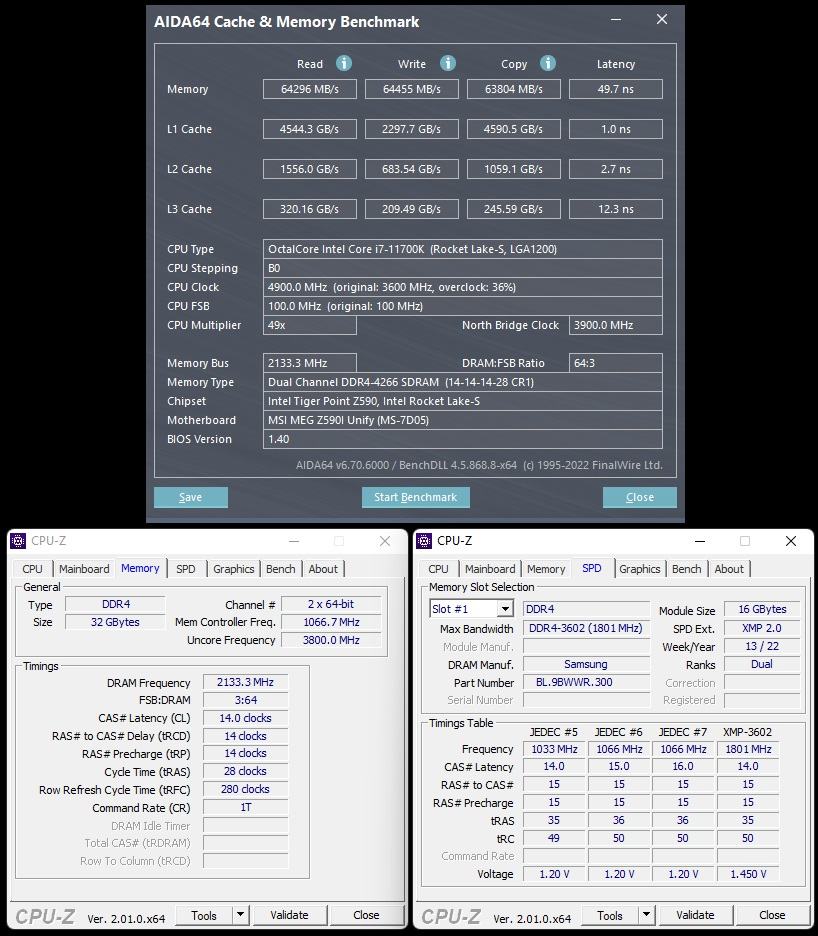Open Memory tab in right CPU-Z window

pyautogui.click(x=546, y=569)
